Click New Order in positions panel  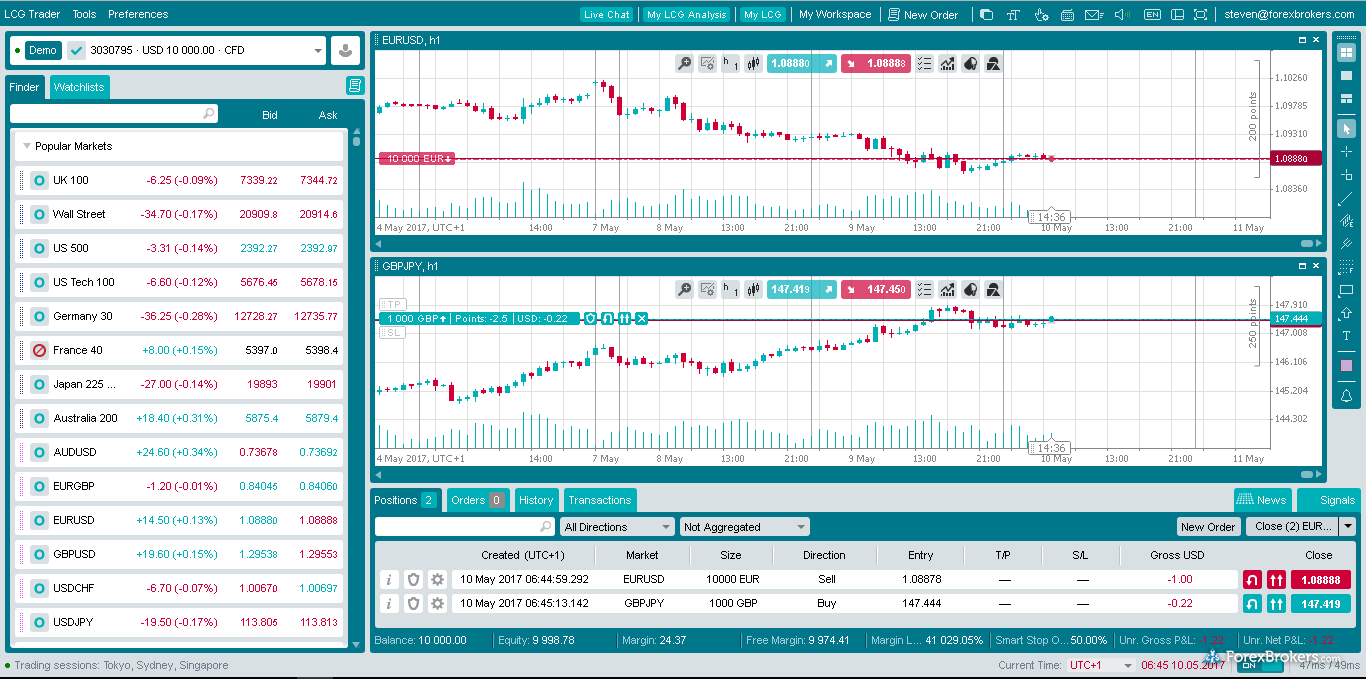point(1208,527)
